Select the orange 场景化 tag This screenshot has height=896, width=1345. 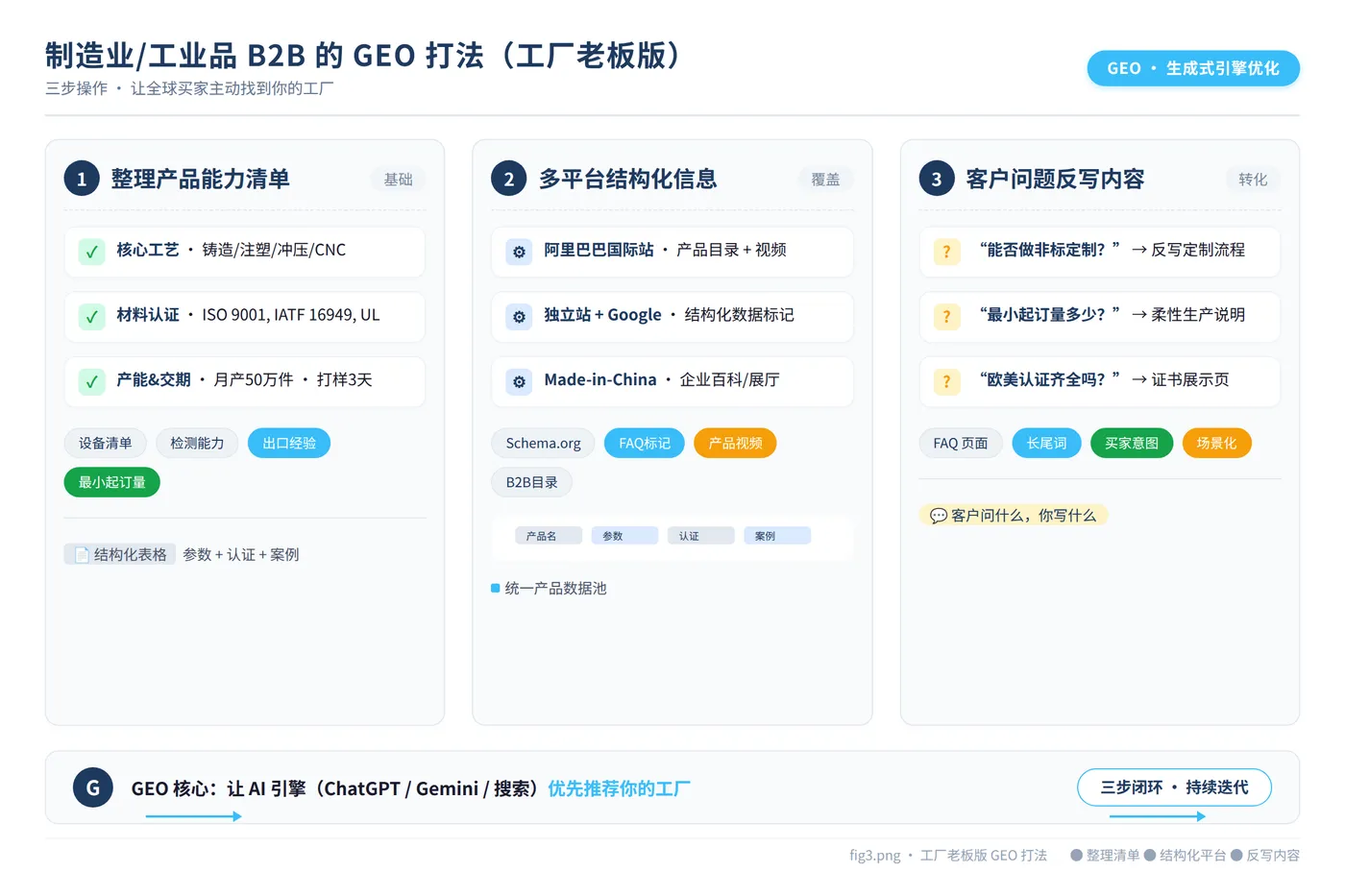point(1216,443)
